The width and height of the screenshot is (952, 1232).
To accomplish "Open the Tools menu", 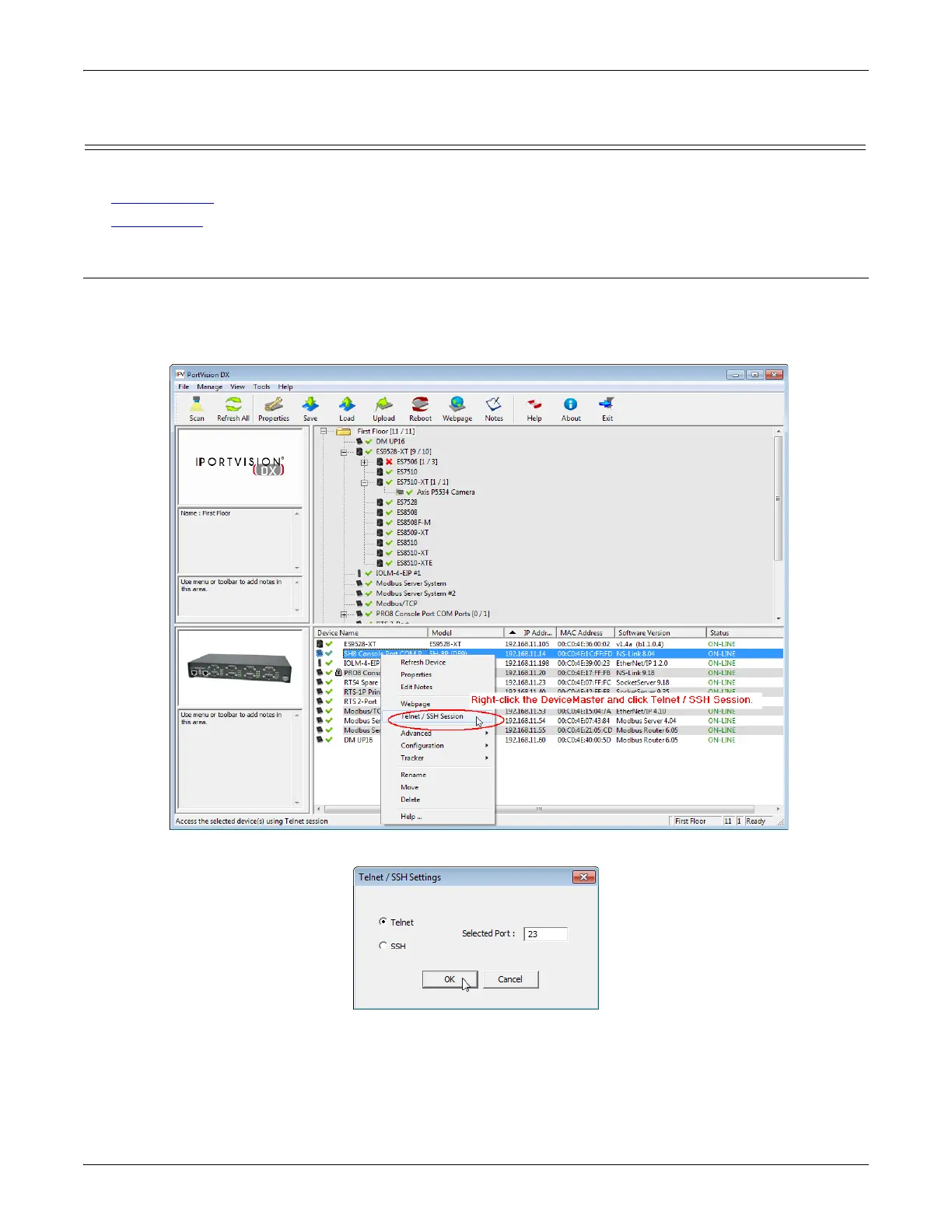I will [x=261, y=387].
